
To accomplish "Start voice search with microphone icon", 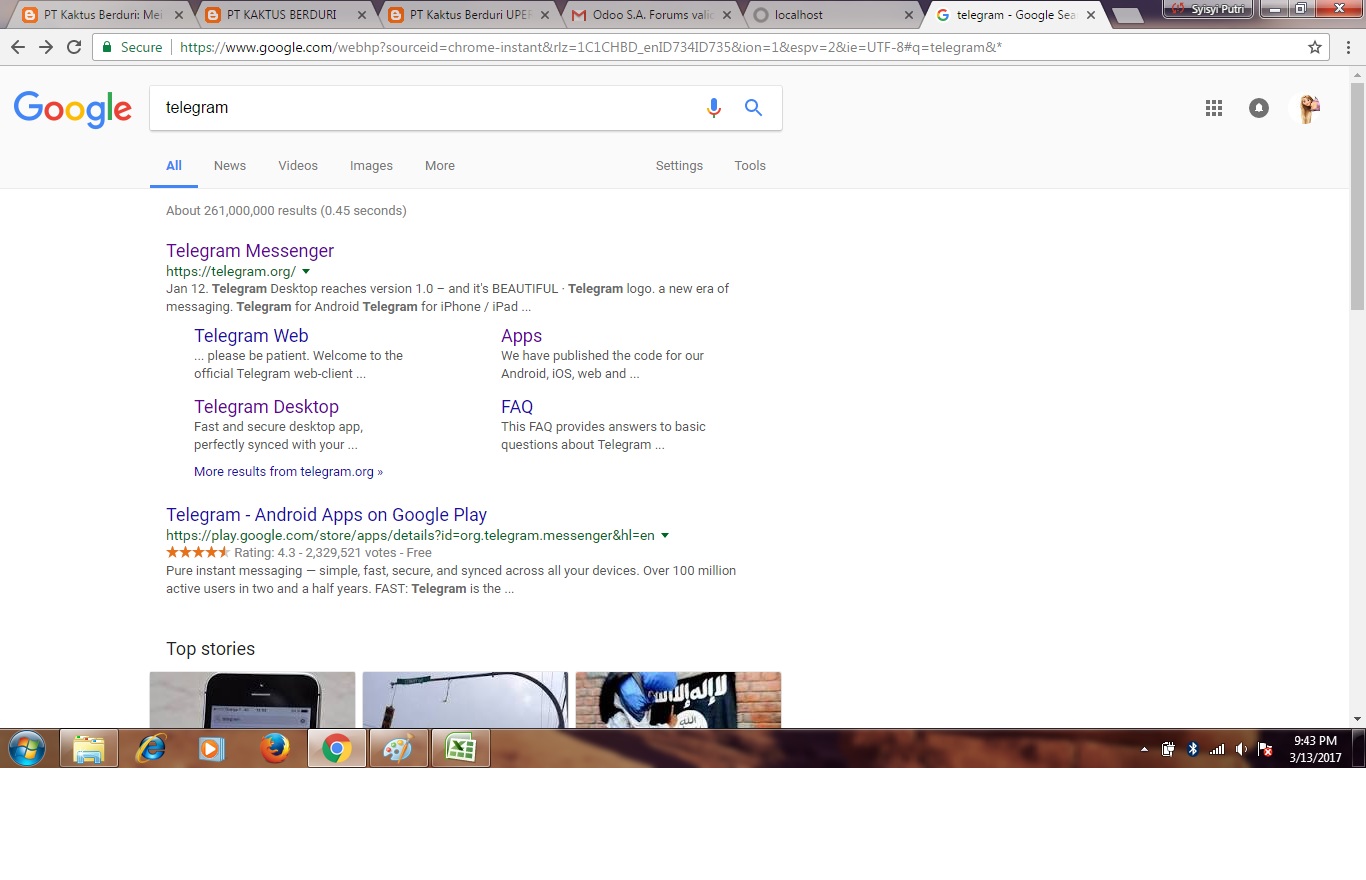I will point(713,108).
